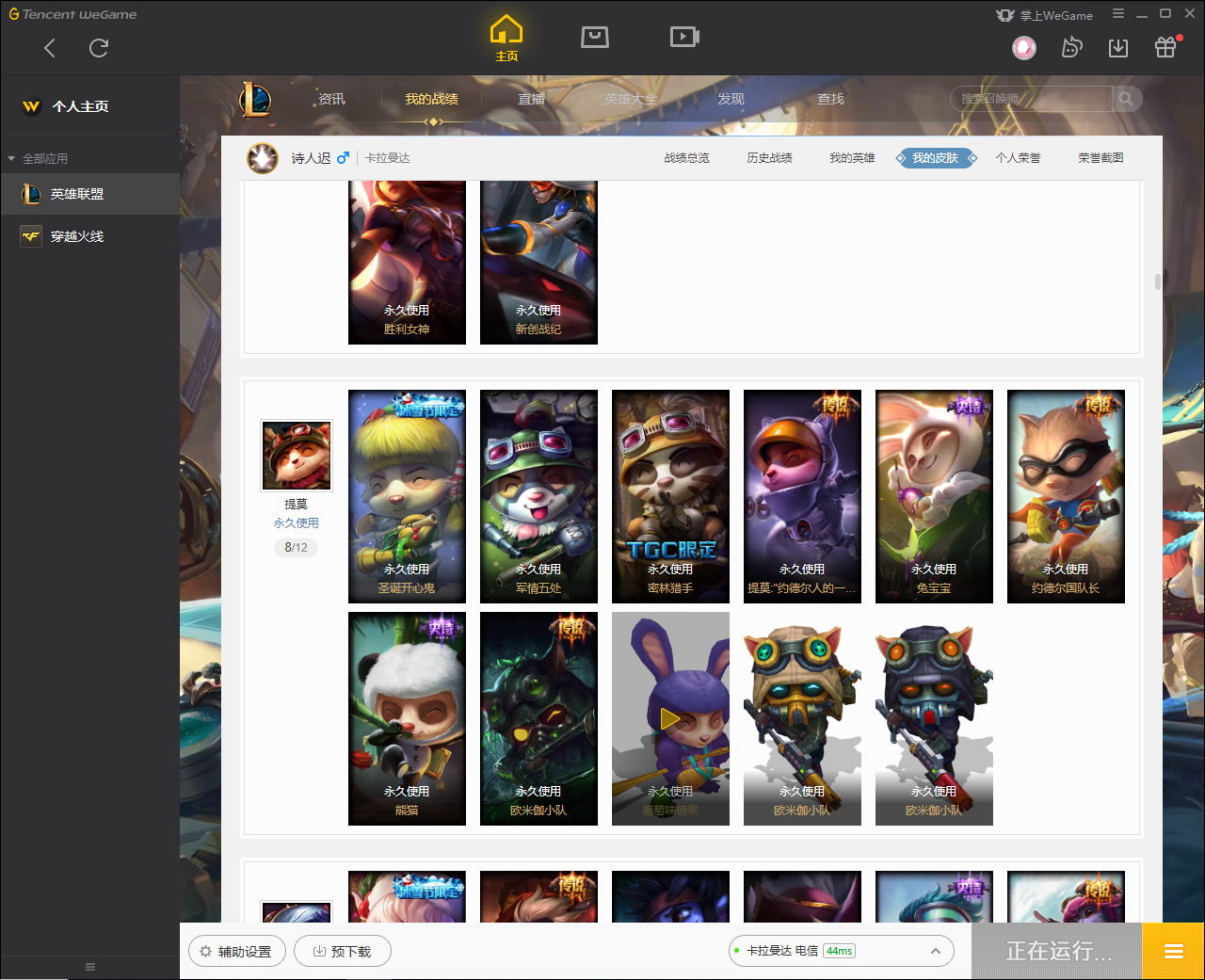The image size is (1205, 980).
Task: Open the 新创战纪 skin card
Action: (538, 263)
